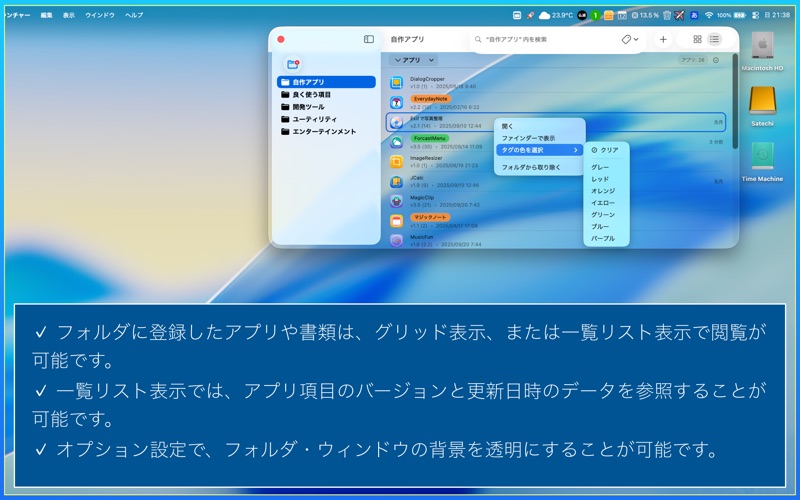Viewport: 800px width, 500px height.
Task: Select パープル tag color
Action: [x=606, y=238]
